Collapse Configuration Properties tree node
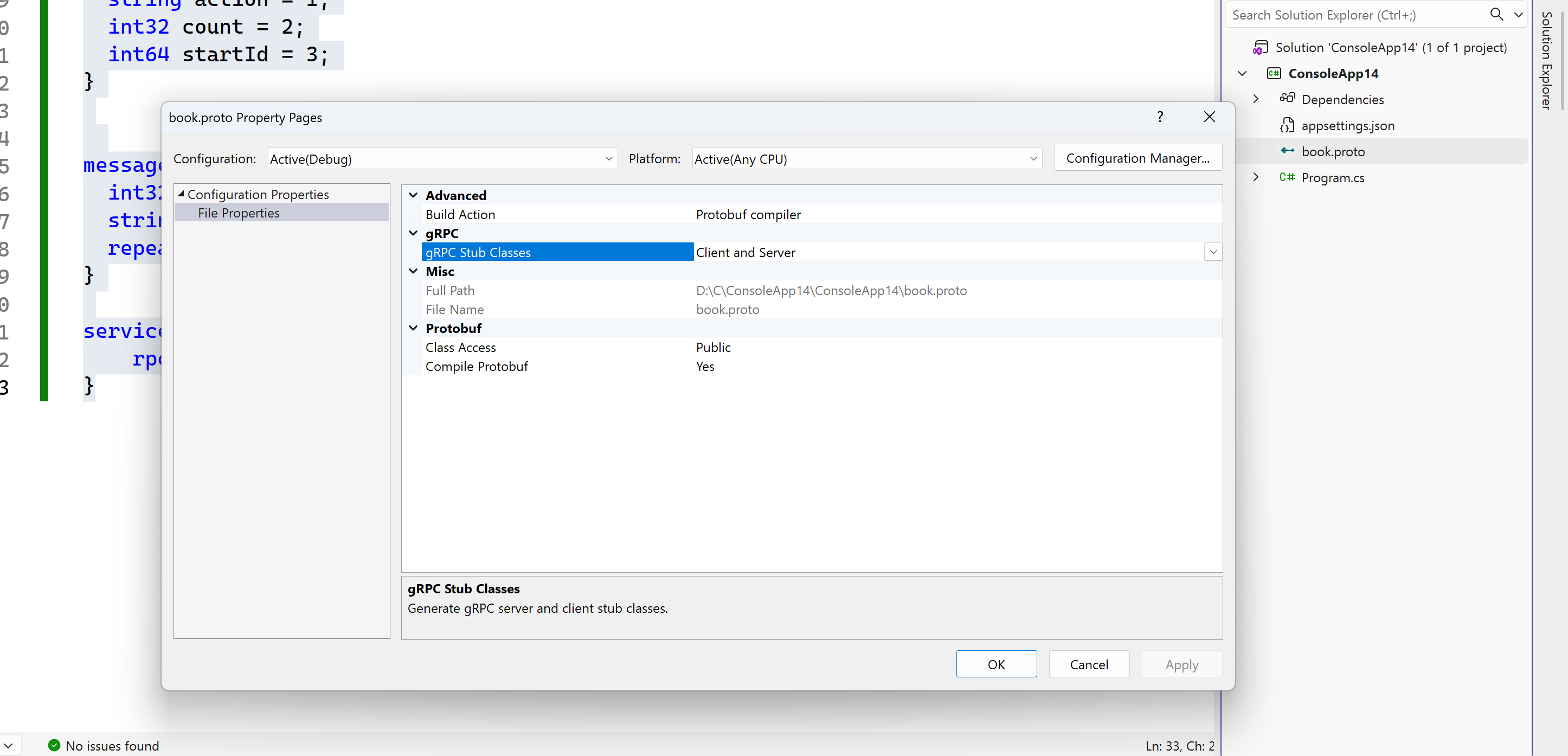Screen dimensions: 1568x756 click(x=181, y=194)
